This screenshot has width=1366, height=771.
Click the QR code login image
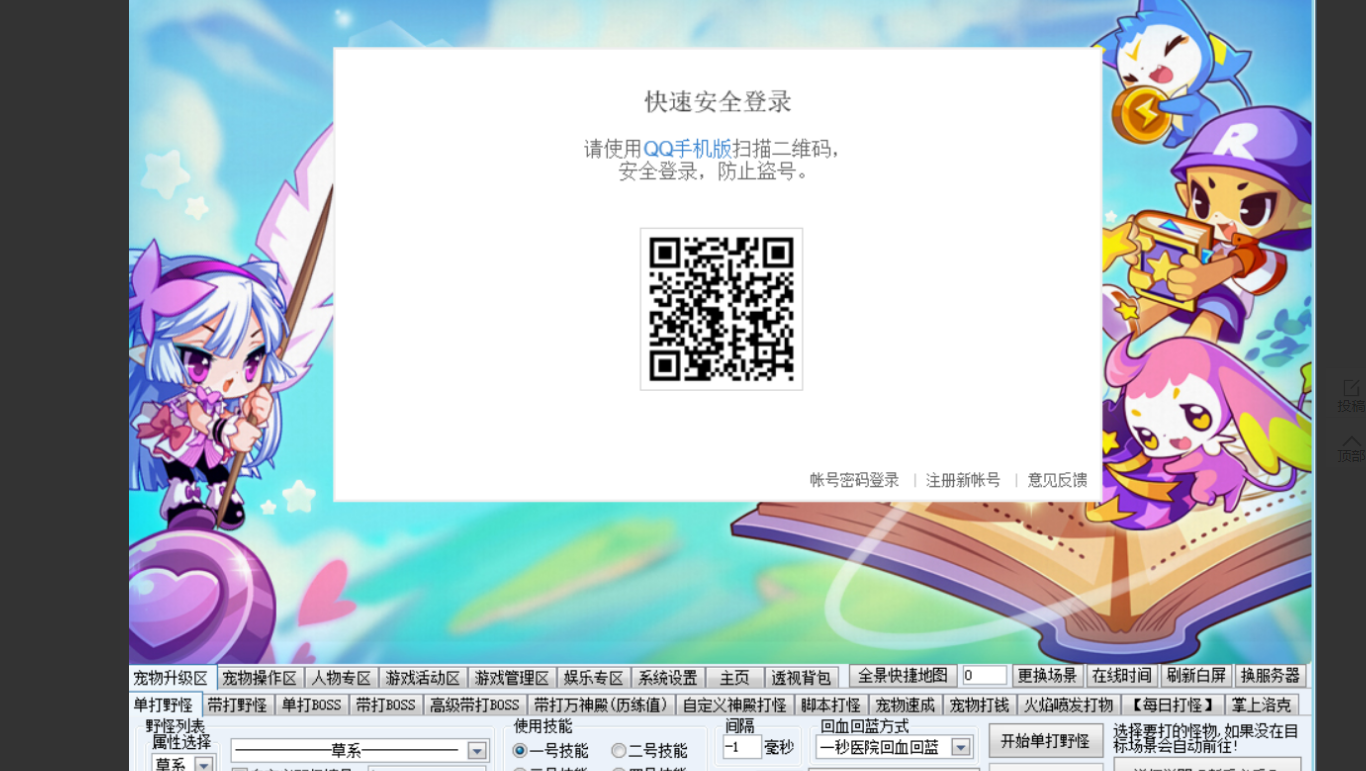pyautogui.click(x=721, y=309)
